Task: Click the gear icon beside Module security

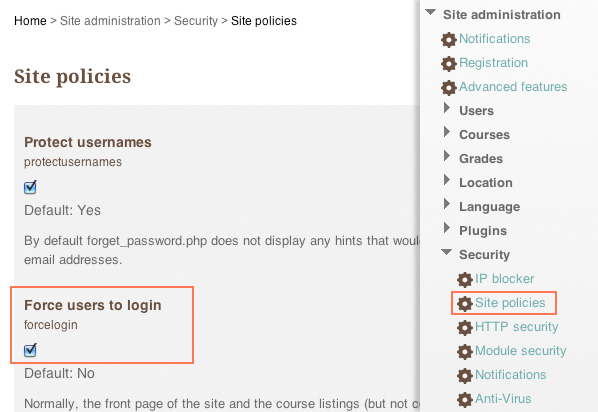Action: pos(465,351)
